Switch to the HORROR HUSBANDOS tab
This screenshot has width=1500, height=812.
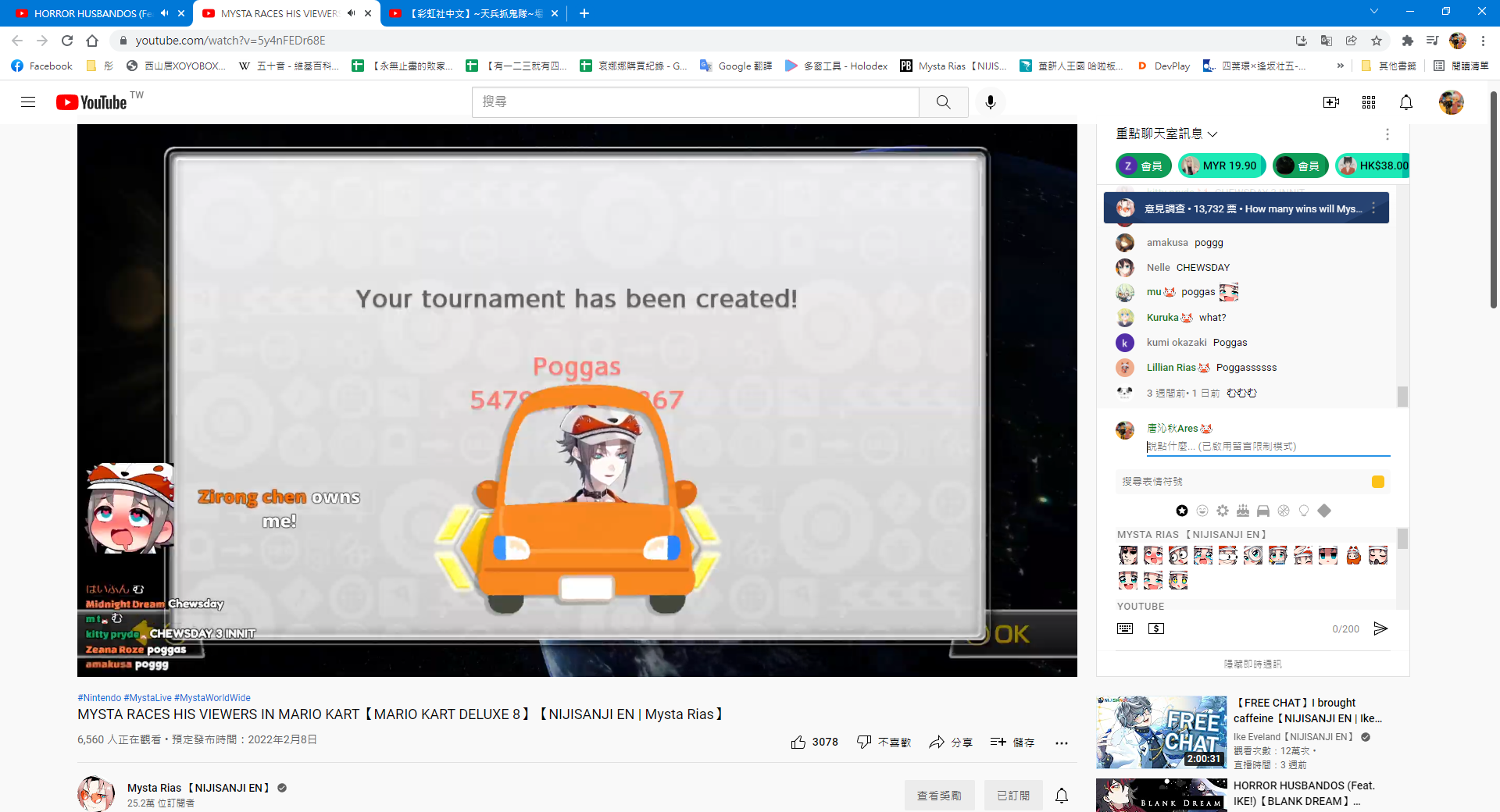(x=92, y=13)
